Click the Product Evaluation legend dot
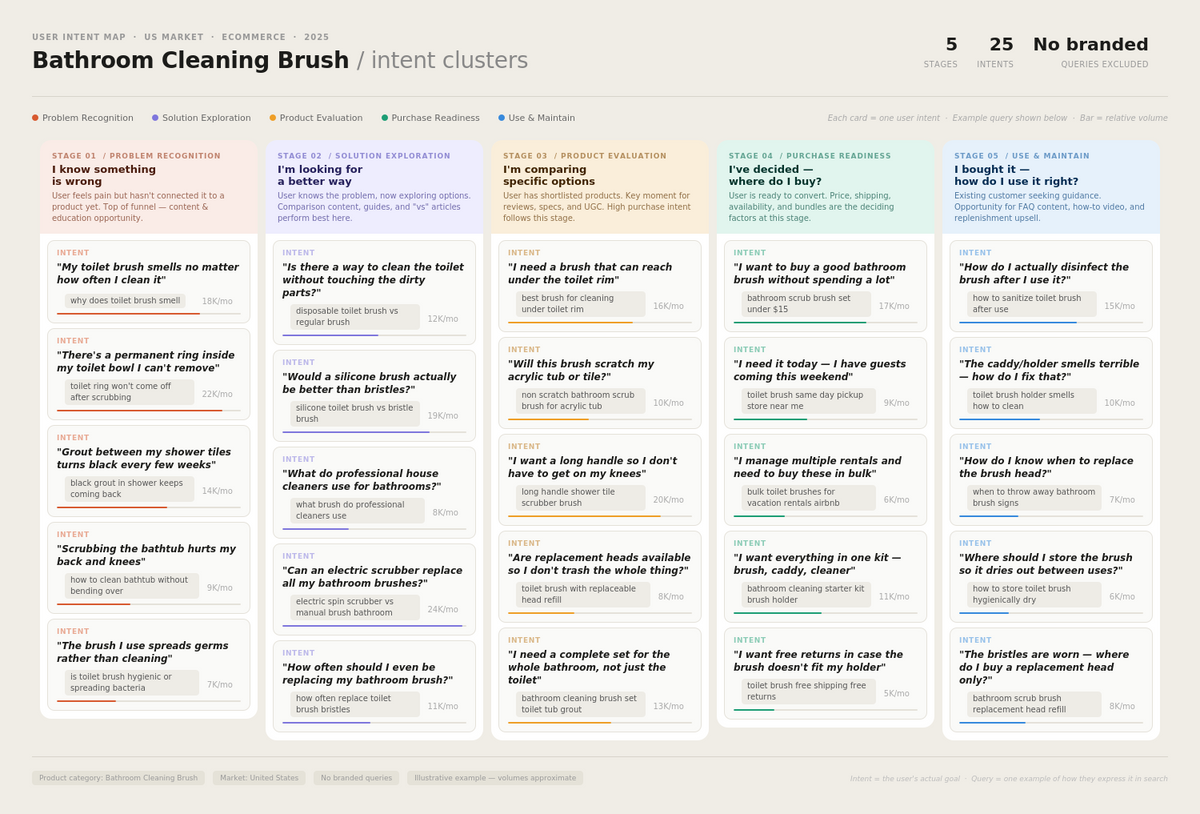This screenshot has width=1200, height=814. click(272, 118)
